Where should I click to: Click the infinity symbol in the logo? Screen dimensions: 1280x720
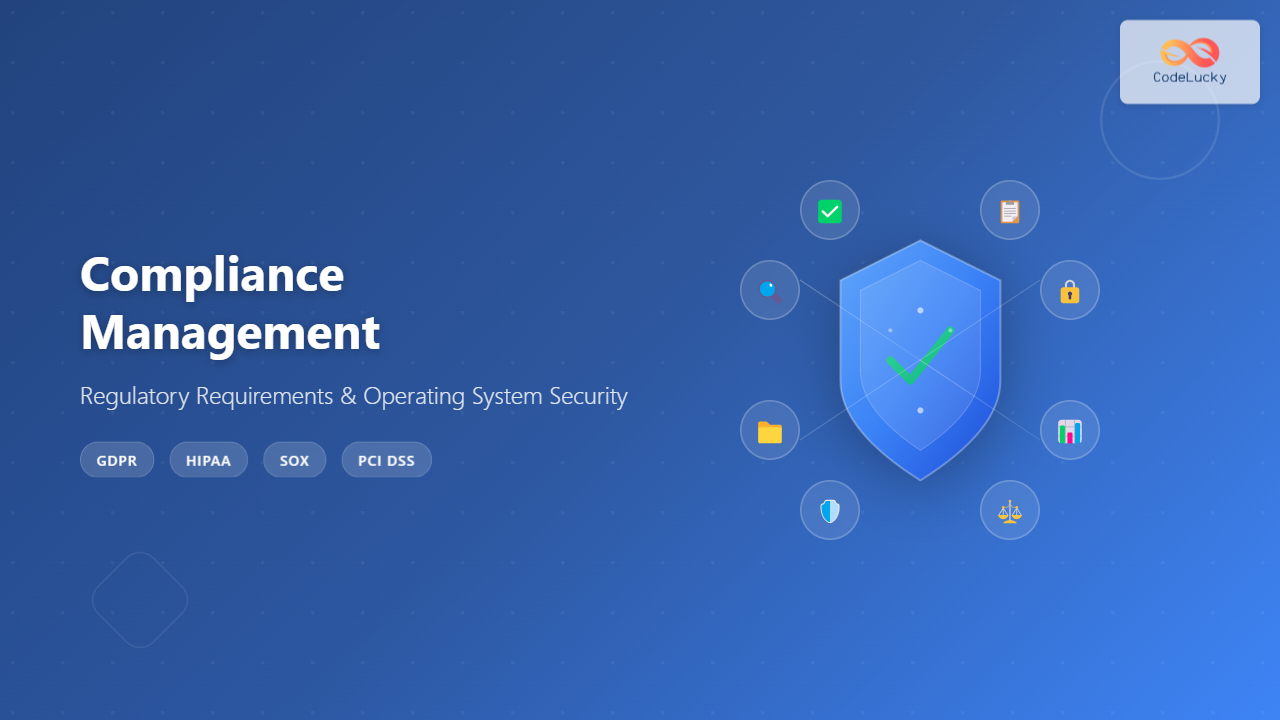1190,52
